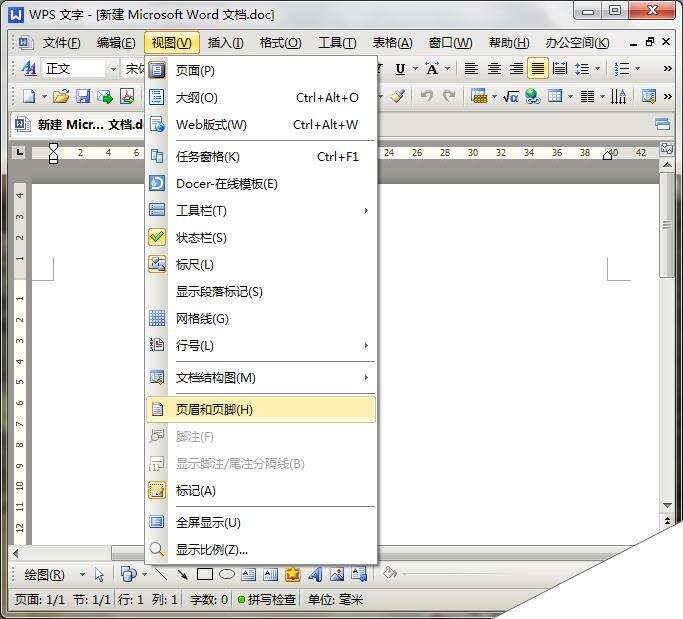The width and height of the screenshot is (683, 619).
Task: Click the Styles and formatting icon
Action: (x=29, y=68)
